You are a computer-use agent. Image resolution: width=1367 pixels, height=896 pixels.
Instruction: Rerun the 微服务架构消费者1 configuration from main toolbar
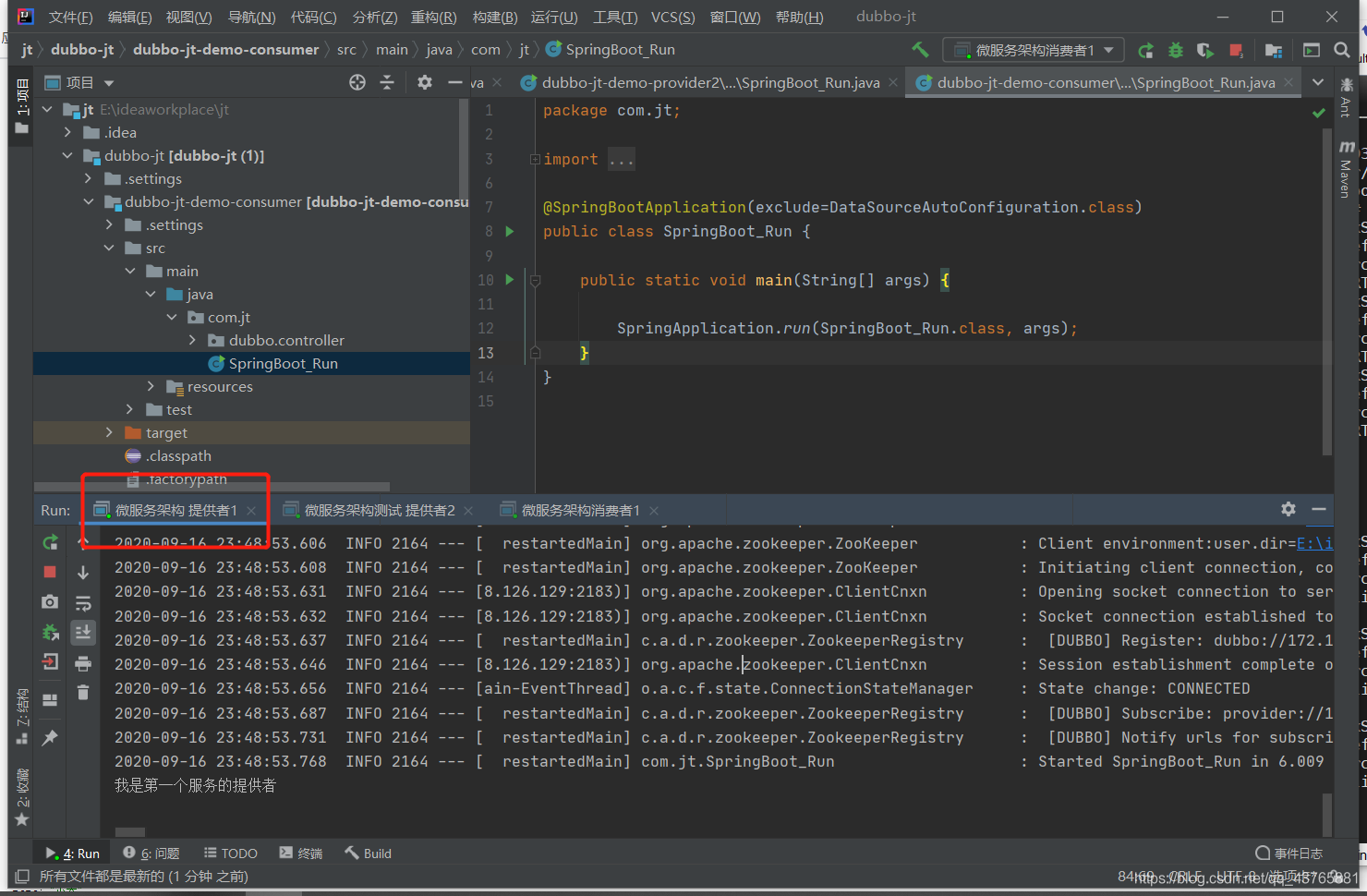click(x=1145, y=50)
